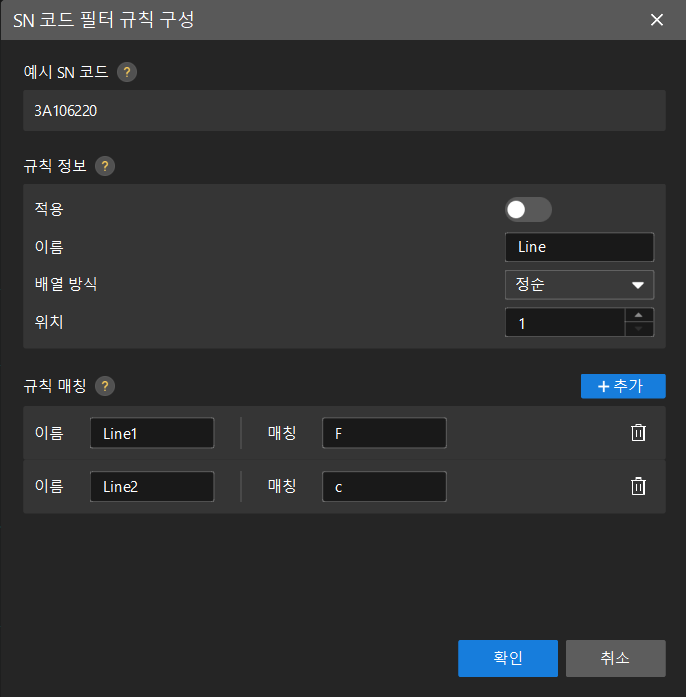
Task: Close the SN code filter dialog
Action: click(x=657, y=20)
